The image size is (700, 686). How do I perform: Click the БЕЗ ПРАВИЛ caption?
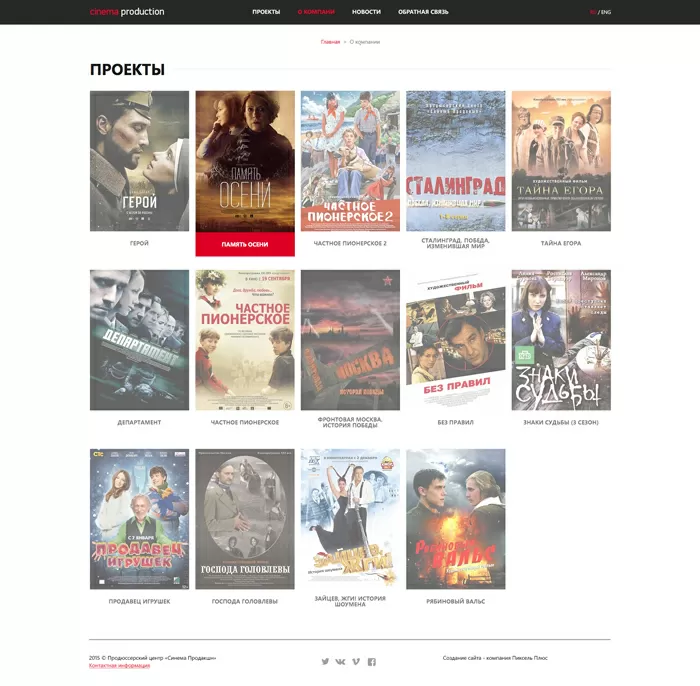coord(455,422)
